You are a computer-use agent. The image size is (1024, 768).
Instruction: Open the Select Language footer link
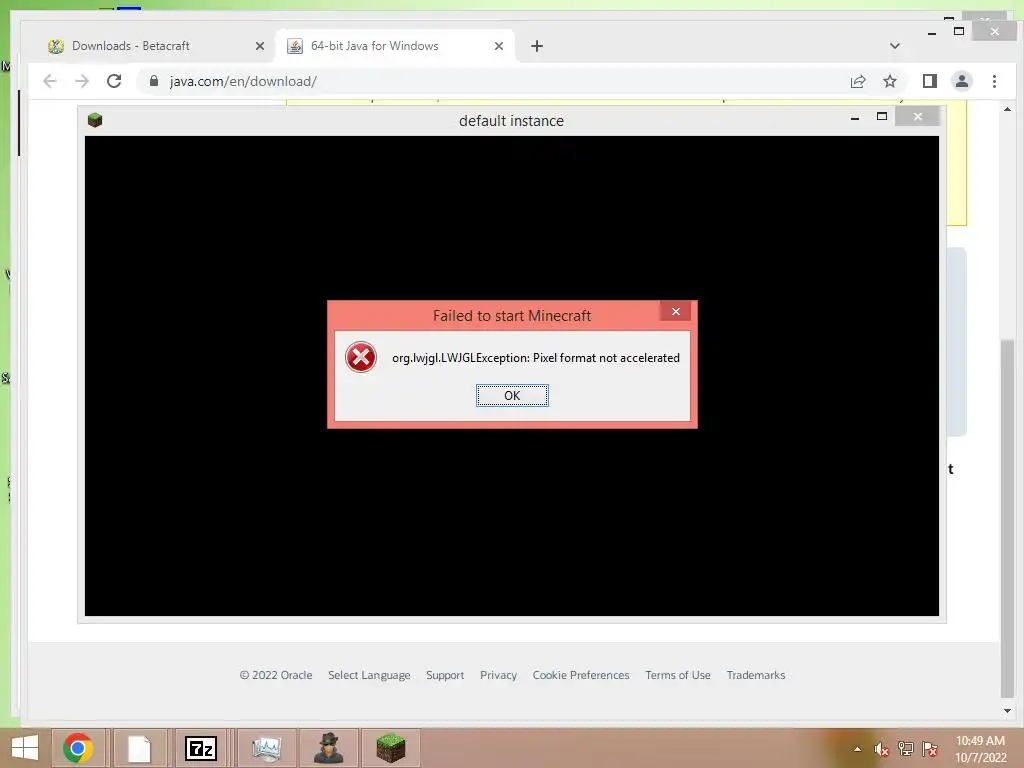pos(369,675)
